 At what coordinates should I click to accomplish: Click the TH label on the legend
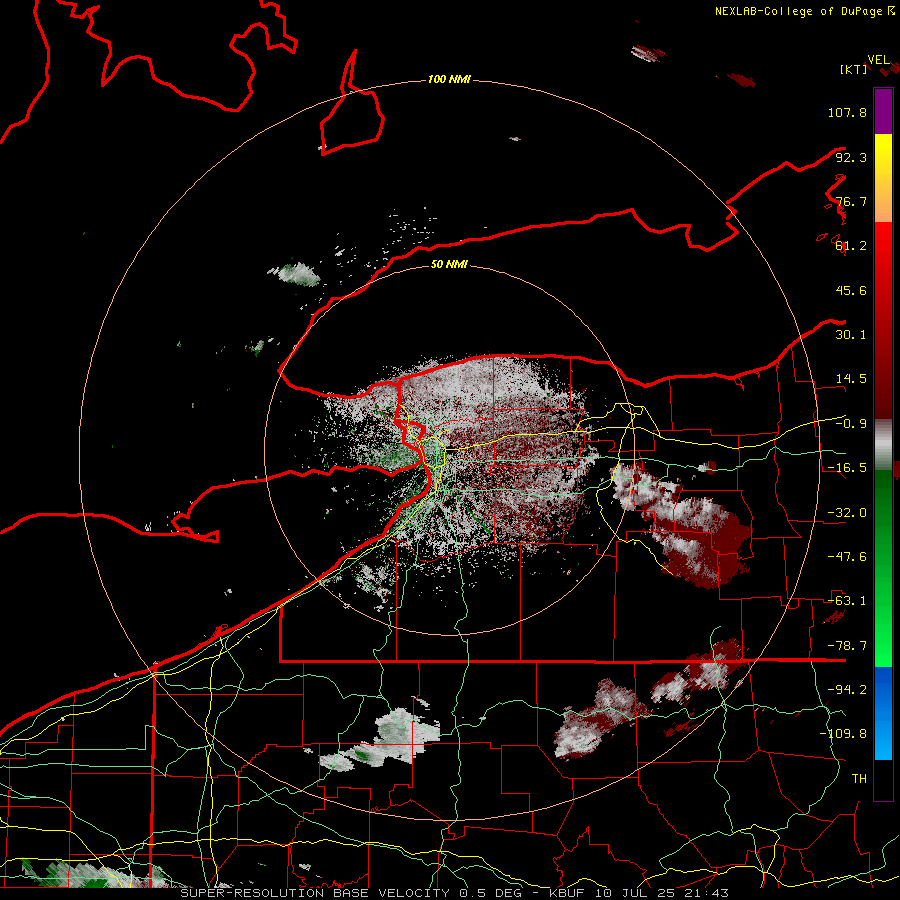coord(859,779)
